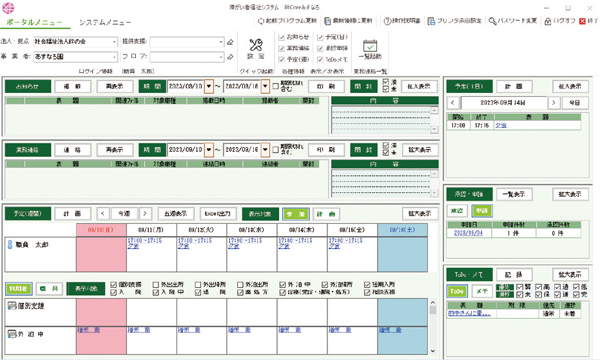Click the pink app logo icon
Image resolution: width=600 pixels, height=360 pixels.
8,7
